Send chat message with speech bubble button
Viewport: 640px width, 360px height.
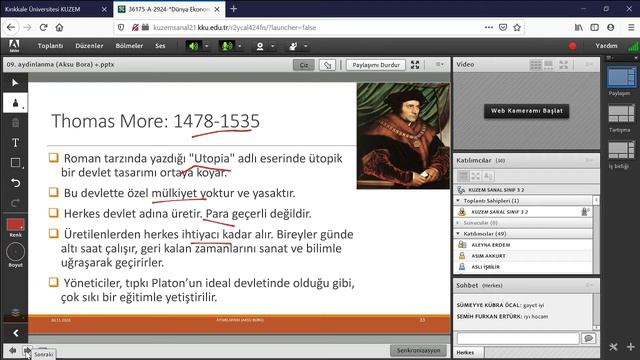click(x=588, y=338)
